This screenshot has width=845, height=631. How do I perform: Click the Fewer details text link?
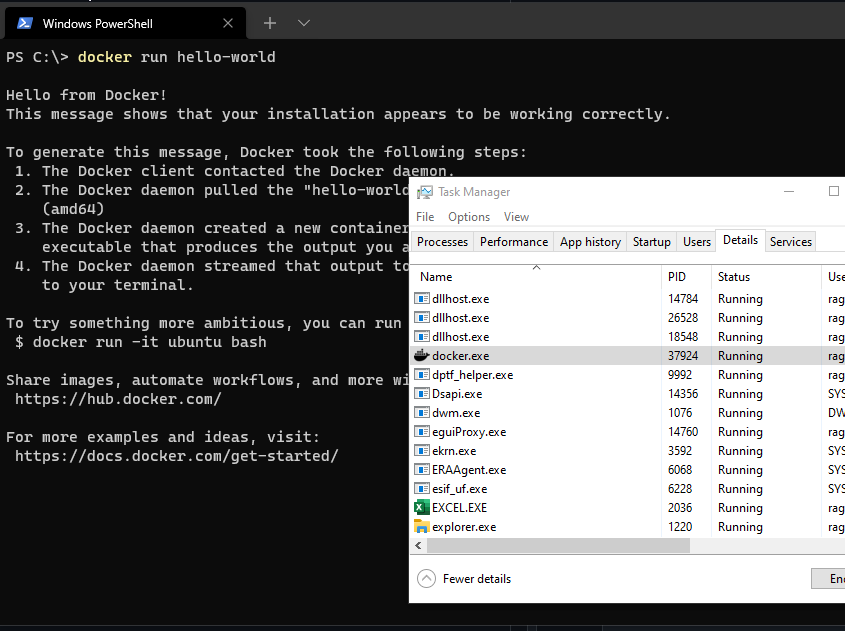point(477,579)
